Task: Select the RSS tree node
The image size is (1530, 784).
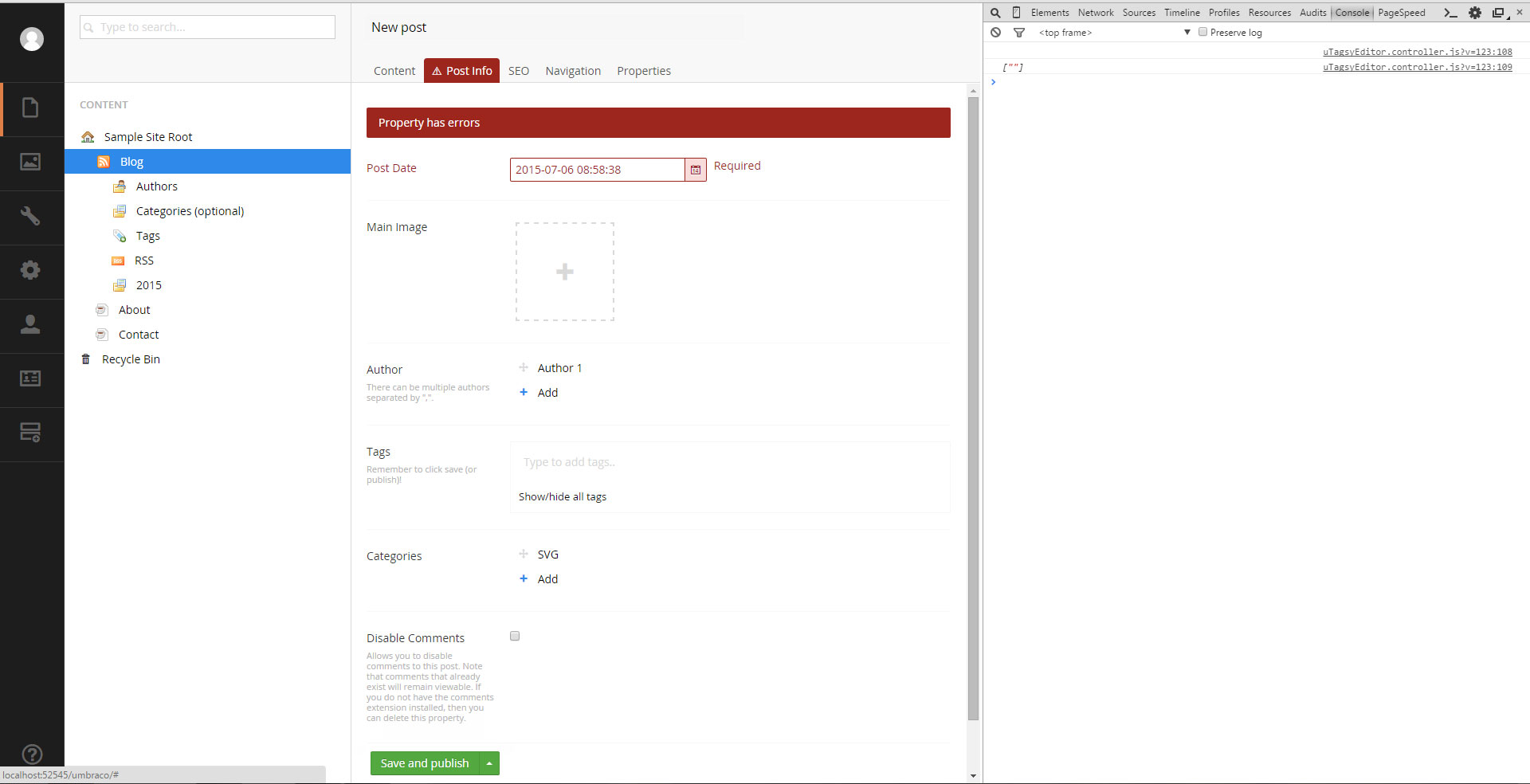Action: [143, 261]
